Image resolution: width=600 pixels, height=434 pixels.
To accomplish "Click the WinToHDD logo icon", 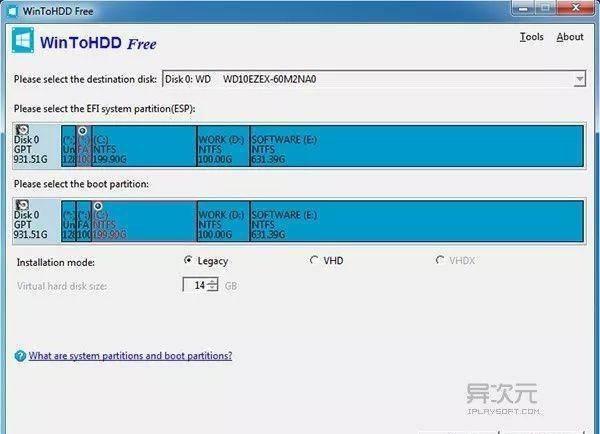I will click(23, 40).
